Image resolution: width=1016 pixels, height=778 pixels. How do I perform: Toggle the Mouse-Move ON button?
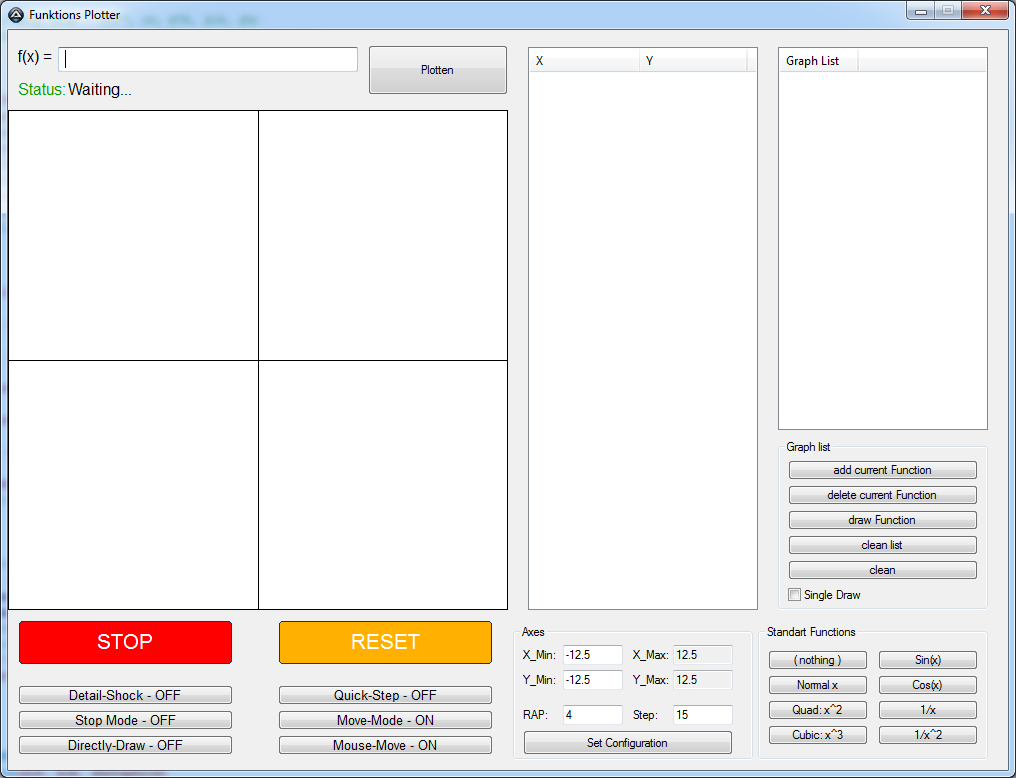[385, 745]
